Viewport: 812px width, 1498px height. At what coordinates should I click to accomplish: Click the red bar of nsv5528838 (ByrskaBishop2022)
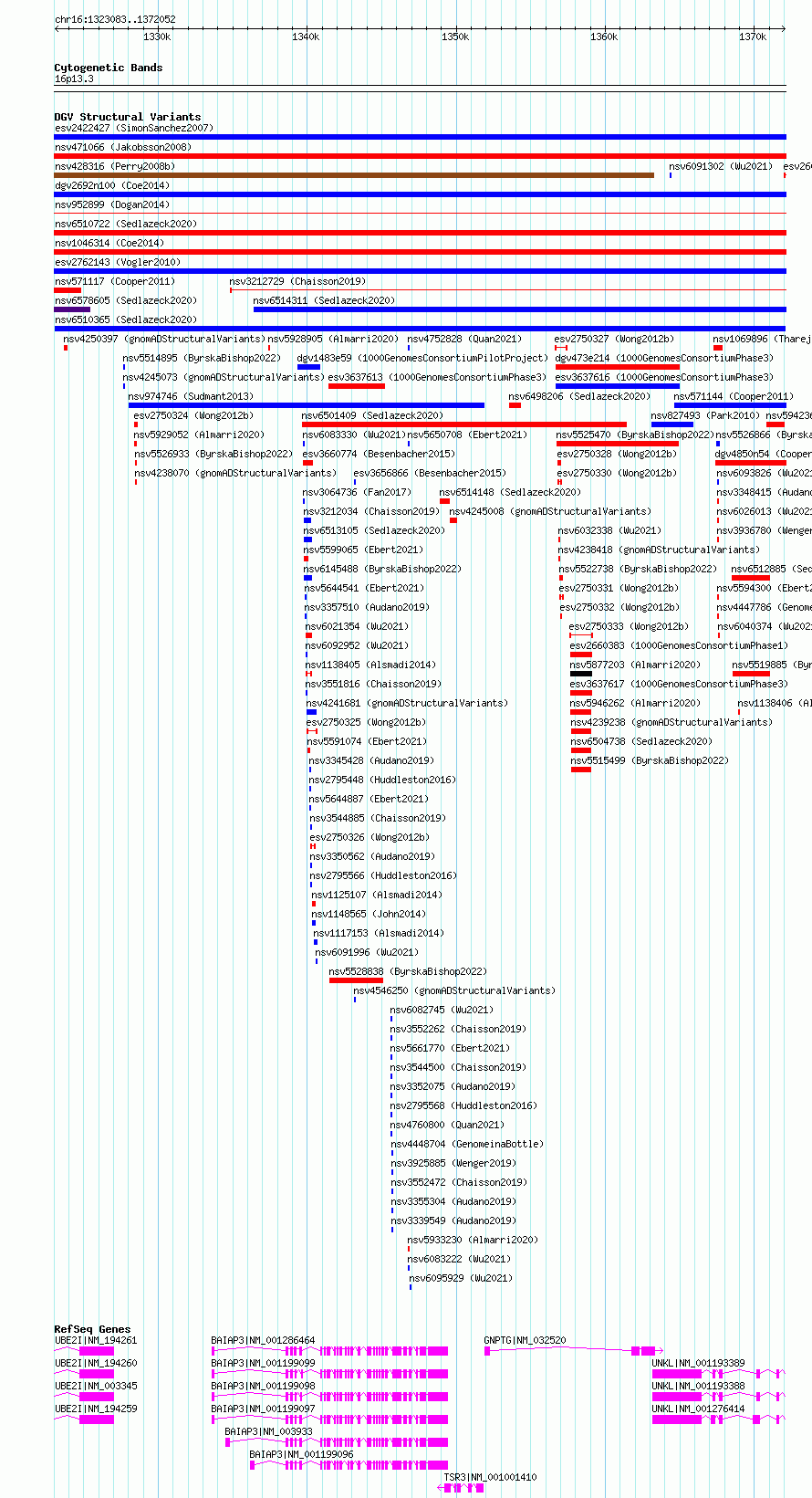(x=356, y=980)
